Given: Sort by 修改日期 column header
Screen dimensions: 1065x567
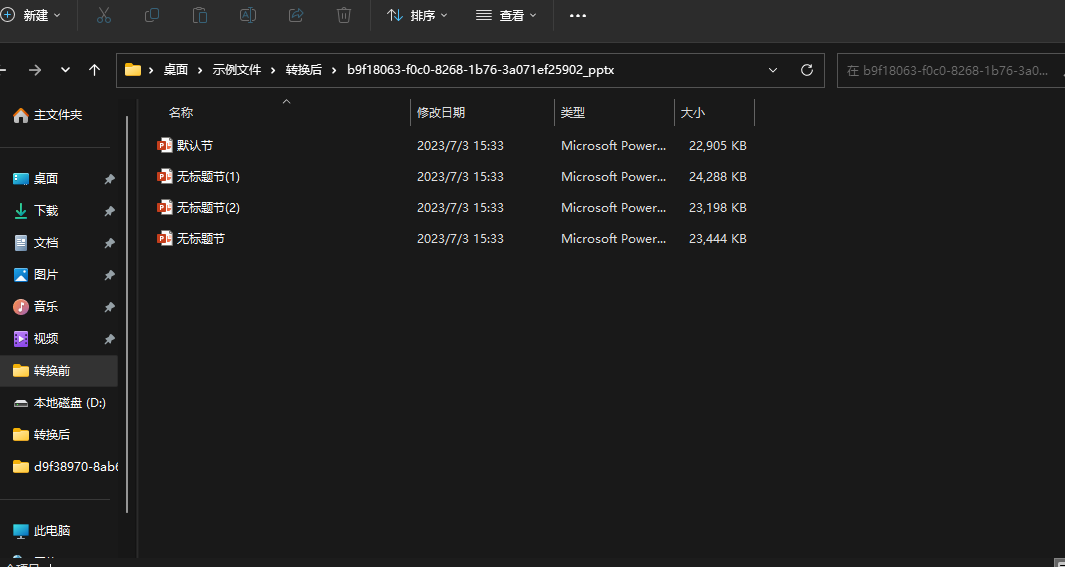Looking at the screenshot, I should coord(441,113).
